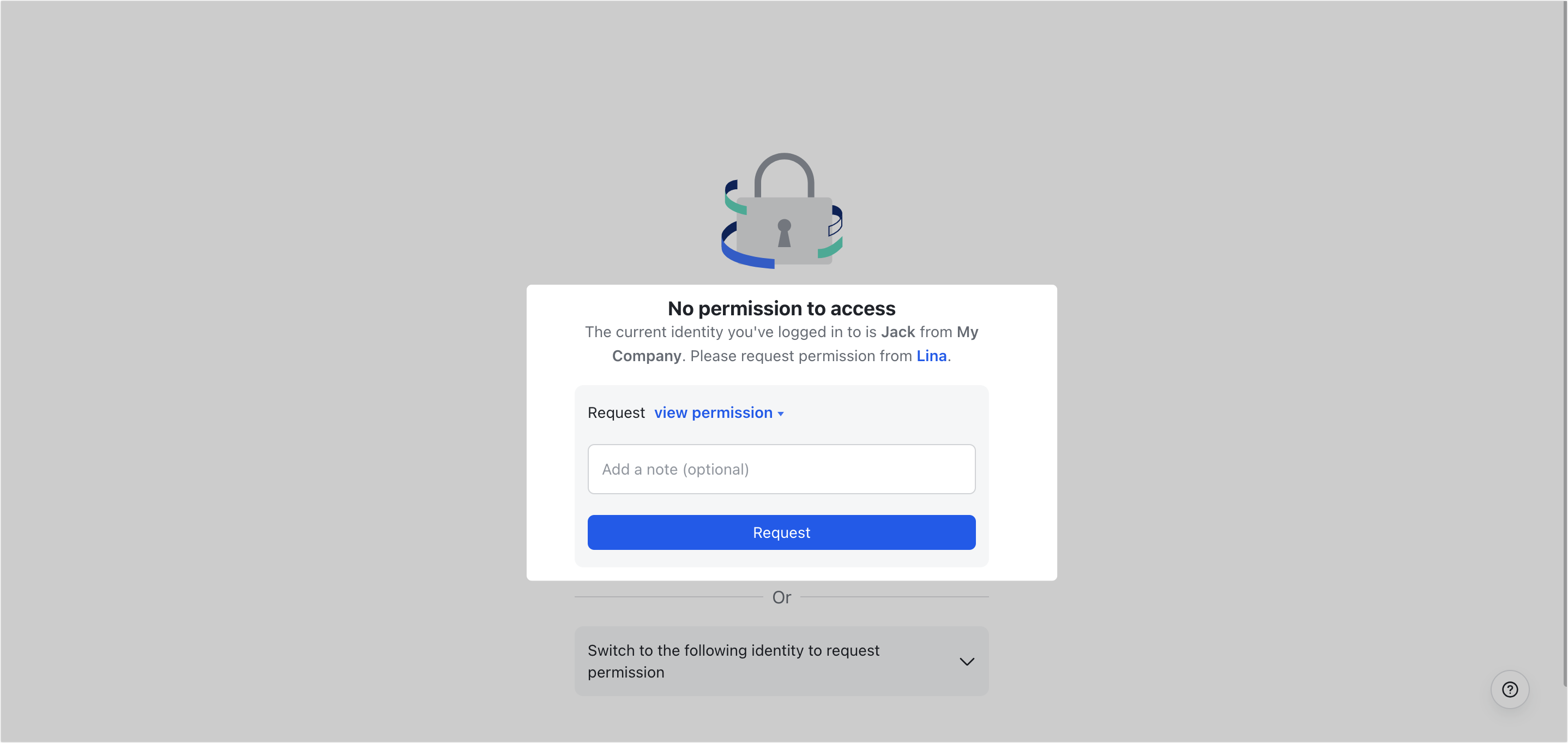Click the keyhole on the padlock
The height and width of the screenshot is (743, 1568).
coord(784,232)
